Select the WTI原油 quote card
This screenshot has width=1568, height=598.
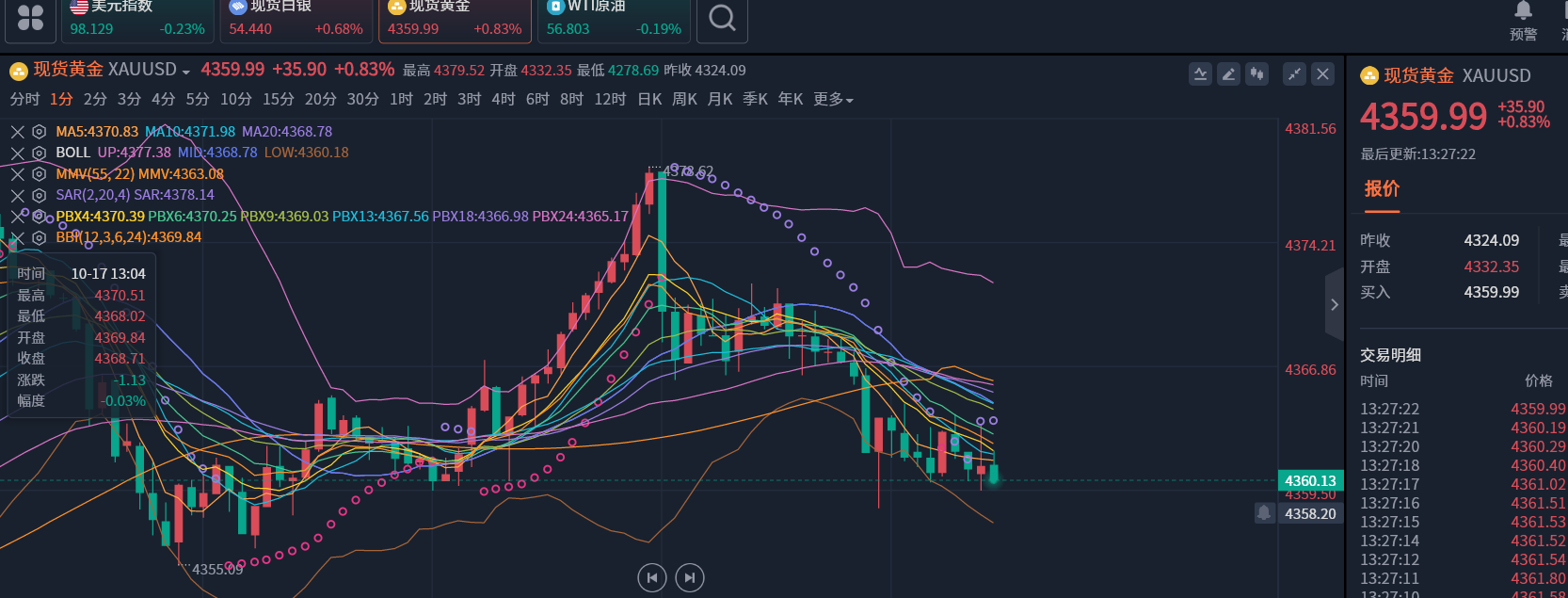(613, 20)
